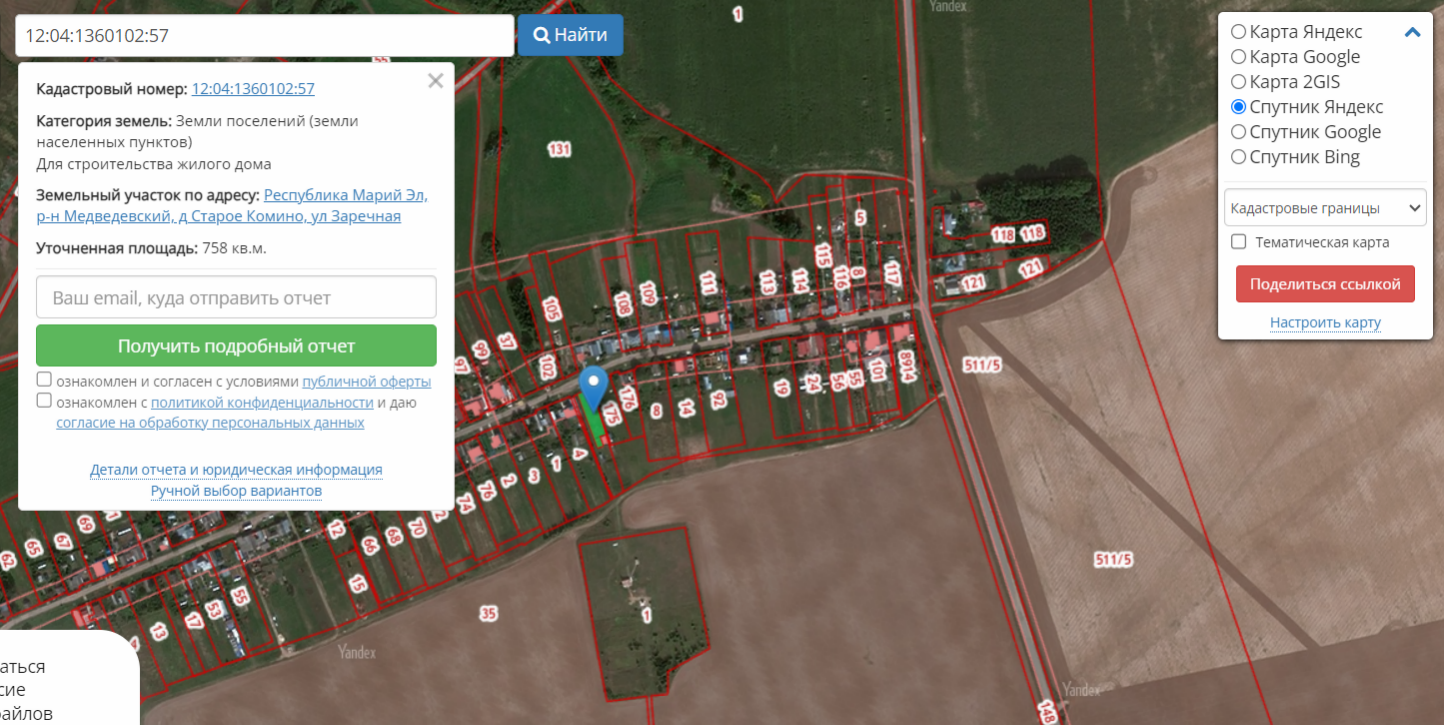Close the cadastral info popup
This screenshot has height=725, width=1444.
pos(435,81)
